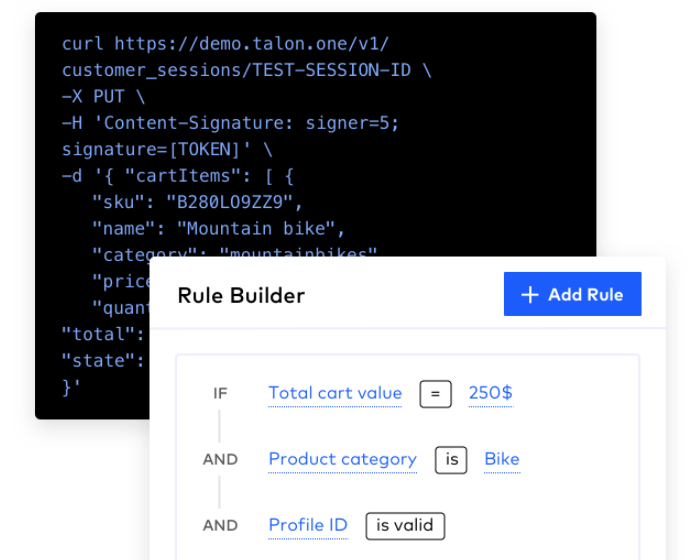Click the Mountain bike name line
Image resolution: width=696 pixels, height=560 pixels.
pos(218,228)
